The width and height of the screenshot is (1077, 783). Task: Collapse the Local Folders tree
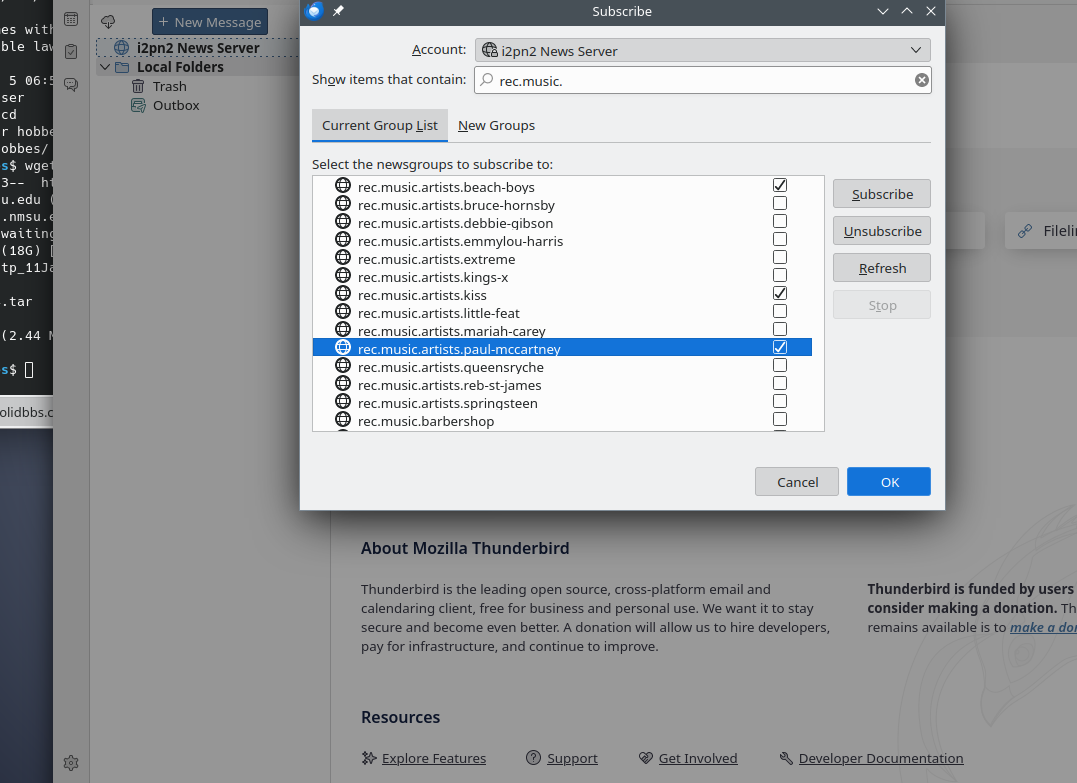tap(105, 67)
